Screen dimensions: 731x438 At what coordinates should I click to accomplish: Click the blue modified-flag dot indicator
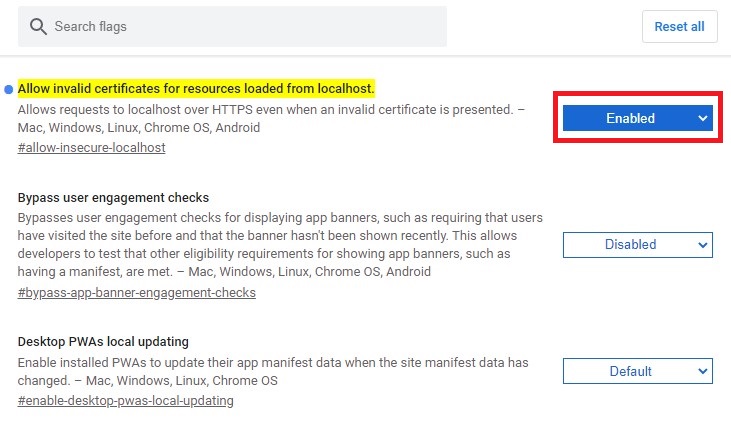point(9,89)
